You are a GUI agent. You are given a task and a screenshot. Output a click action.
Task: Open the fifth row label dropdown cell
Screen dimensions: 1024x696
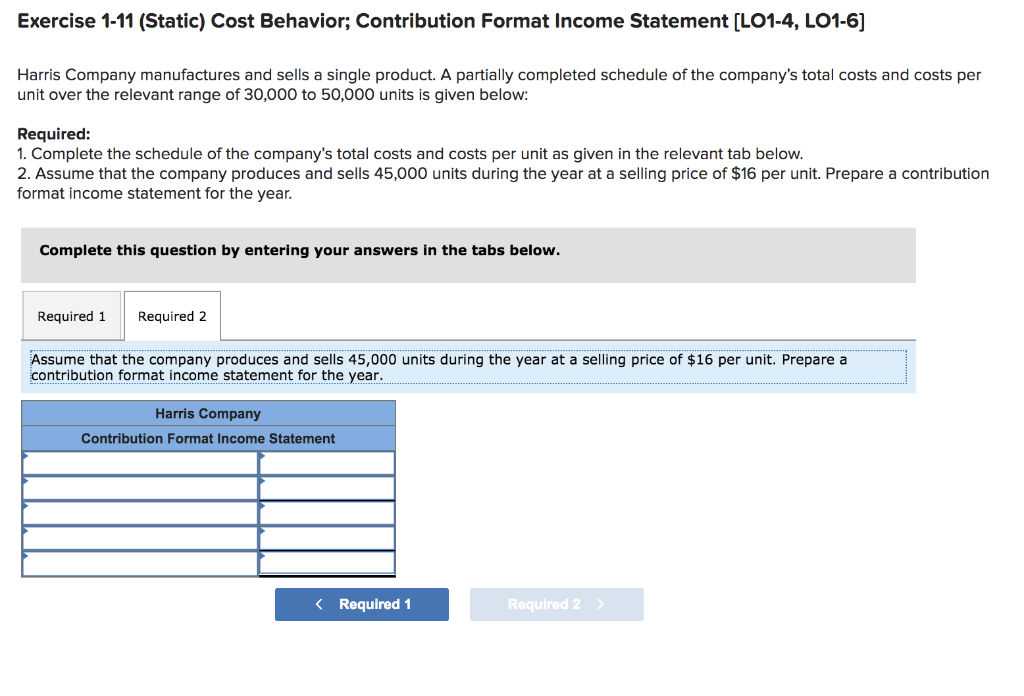[140, 563]
